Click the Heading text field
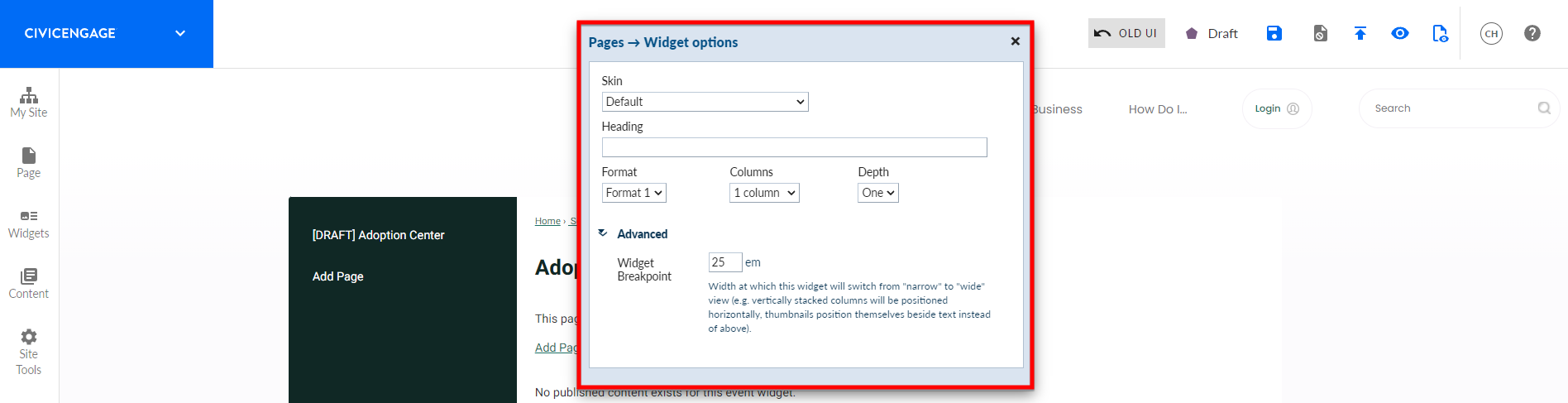The height and width of the screenshot is (403, 1568). [x=795, y=147]
